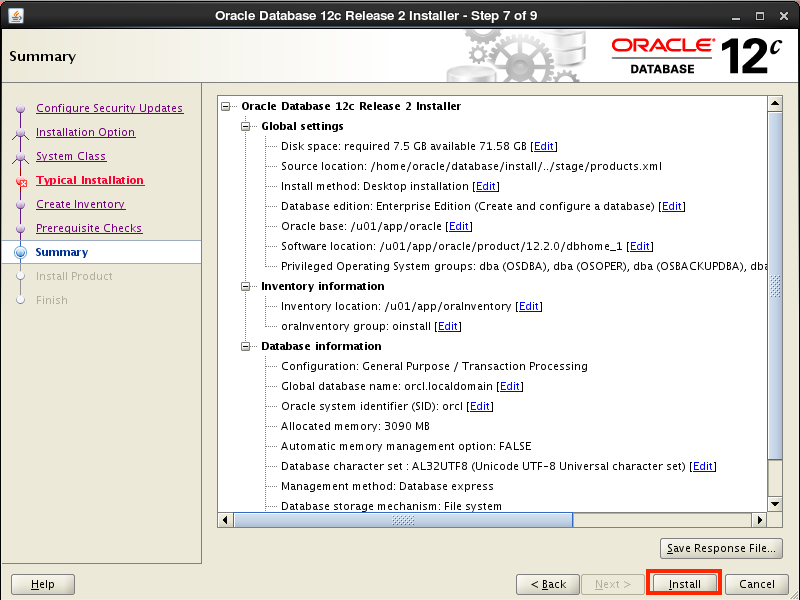The height and width of the screenshot is (600, 800).
Task: Edit the Database character set
Action: (703, 466)
